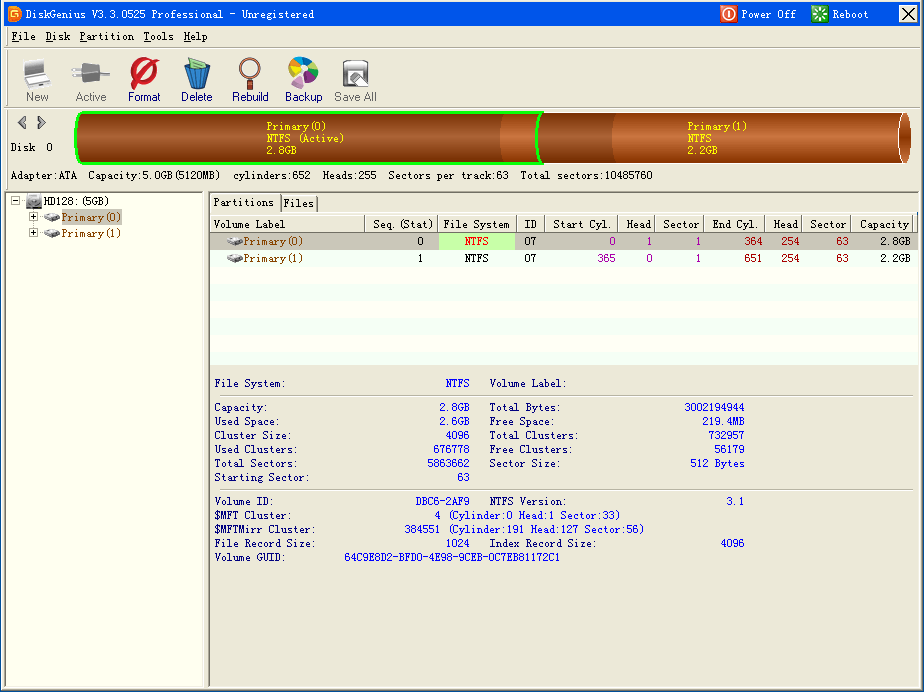The width and height of the screenshot is (924, 692).
Task: Click the 2.2GB capacity cell in table
Action: [x=895, y=258]
